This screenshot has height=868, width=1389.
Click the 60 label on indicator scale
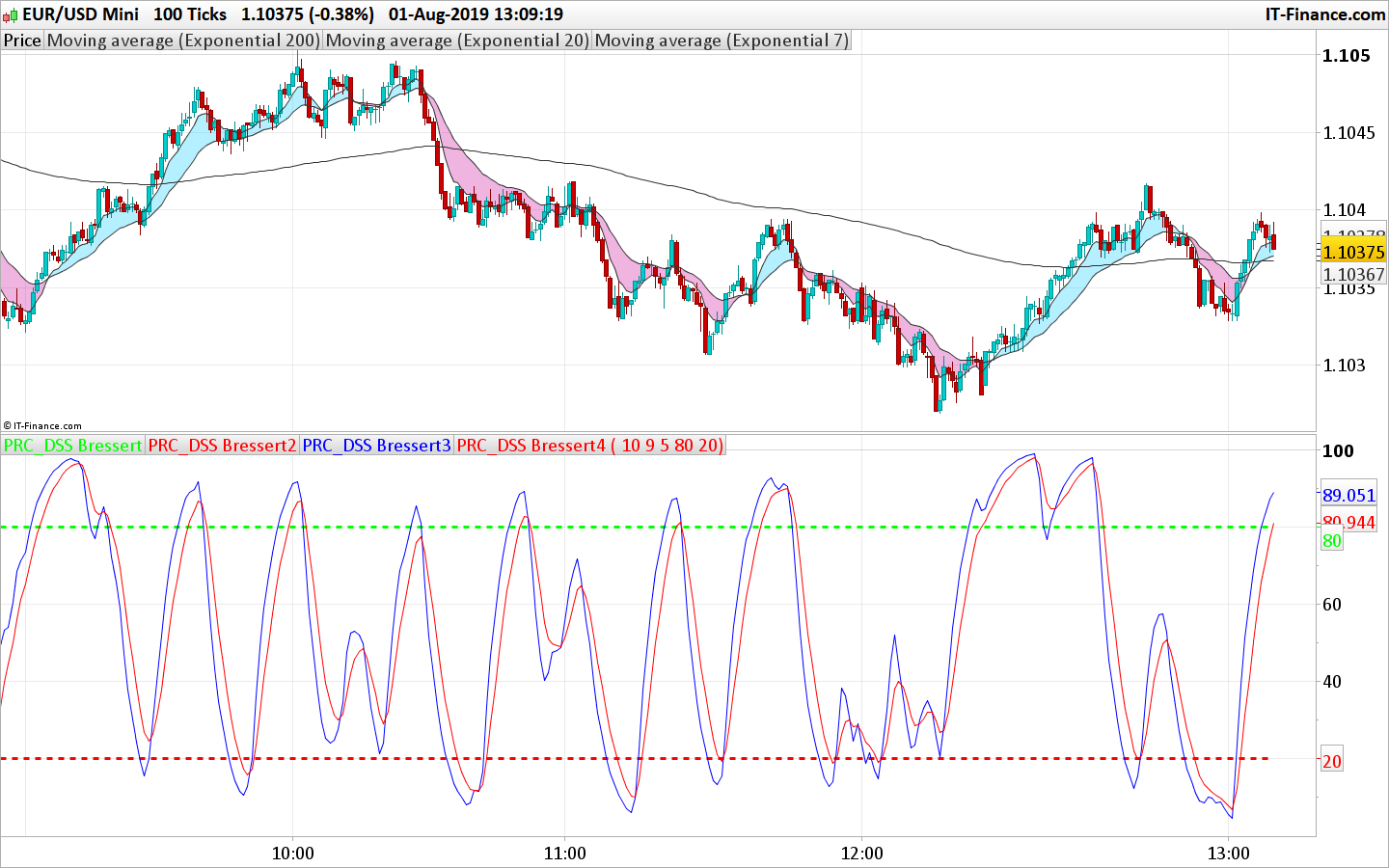[x=1332, y=604]
